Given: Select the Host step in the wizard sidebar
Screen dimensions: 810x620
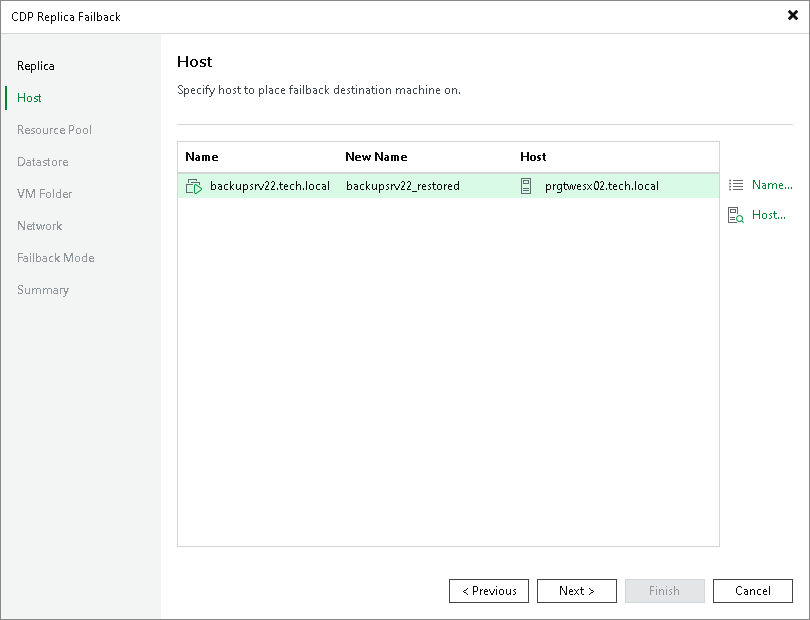Looking at the screenshot, I should [x=29, y=97].
